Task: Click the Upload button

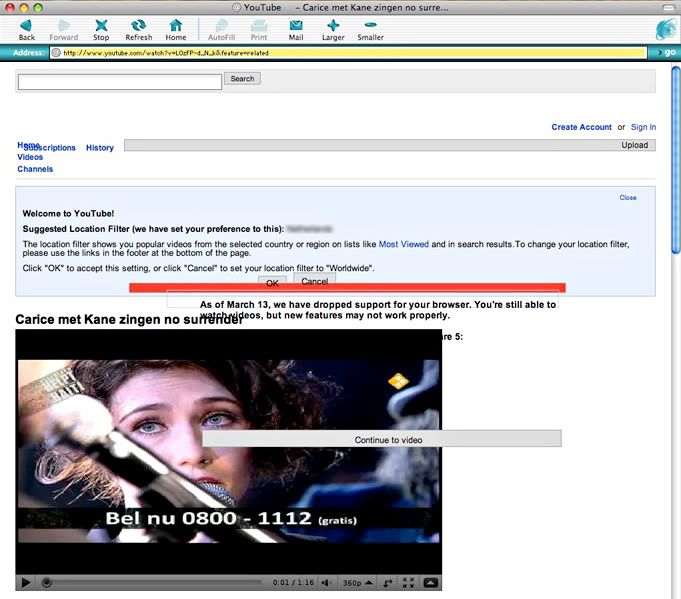Action: point(390,145)
